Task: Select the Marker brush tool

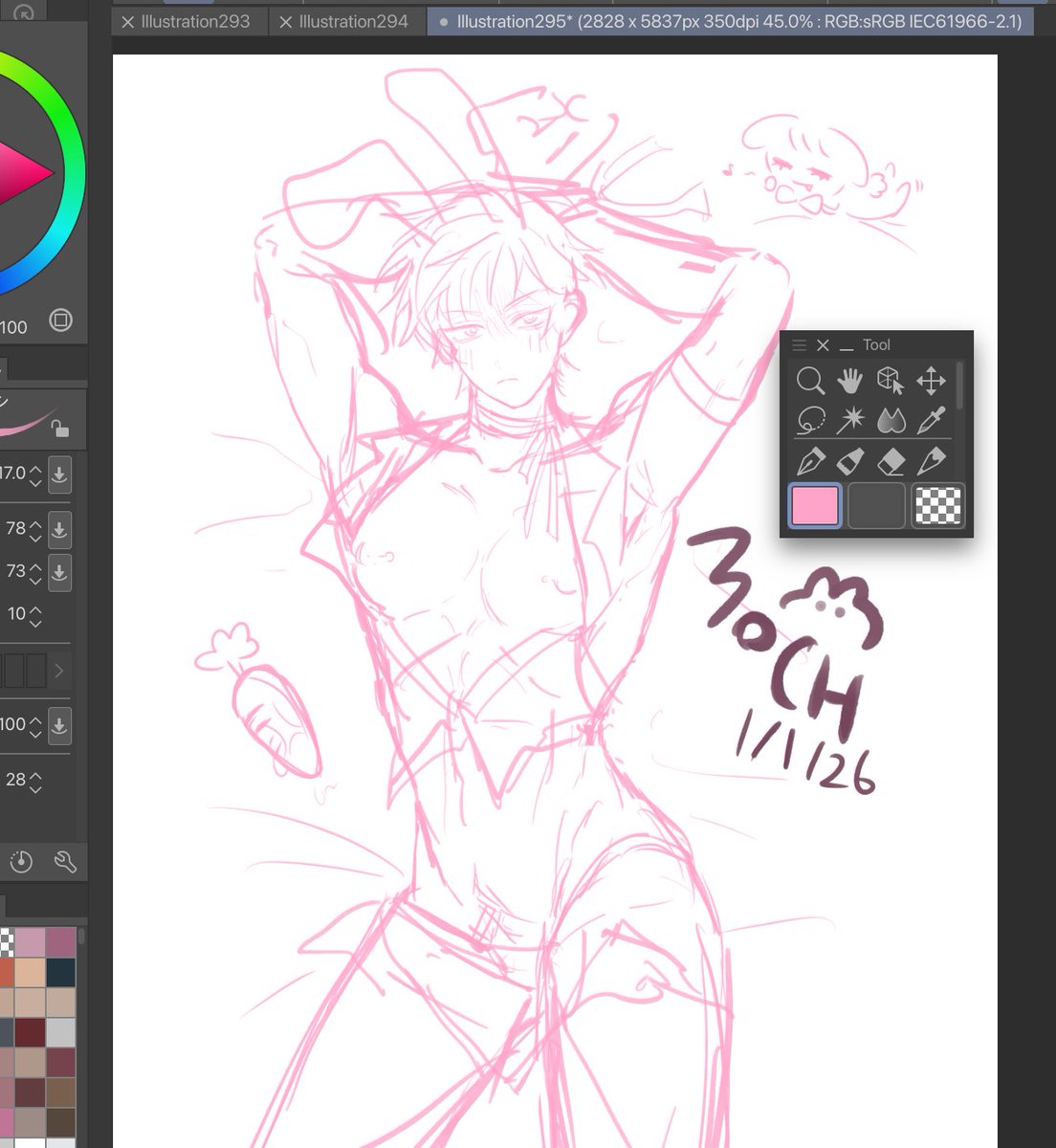Action: tap(850, 463)
